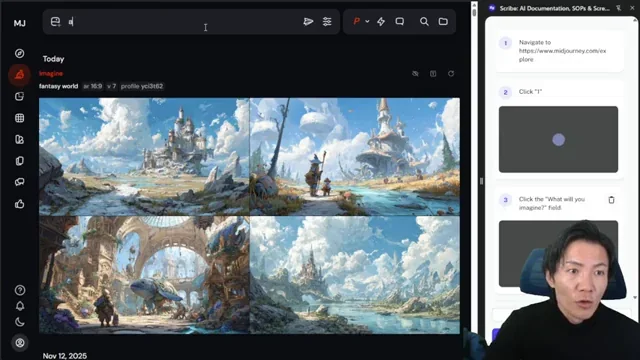Screen dimensions: 640x360
Task: Click the chat bubble icon in top bar
Action: coord(400,22)
